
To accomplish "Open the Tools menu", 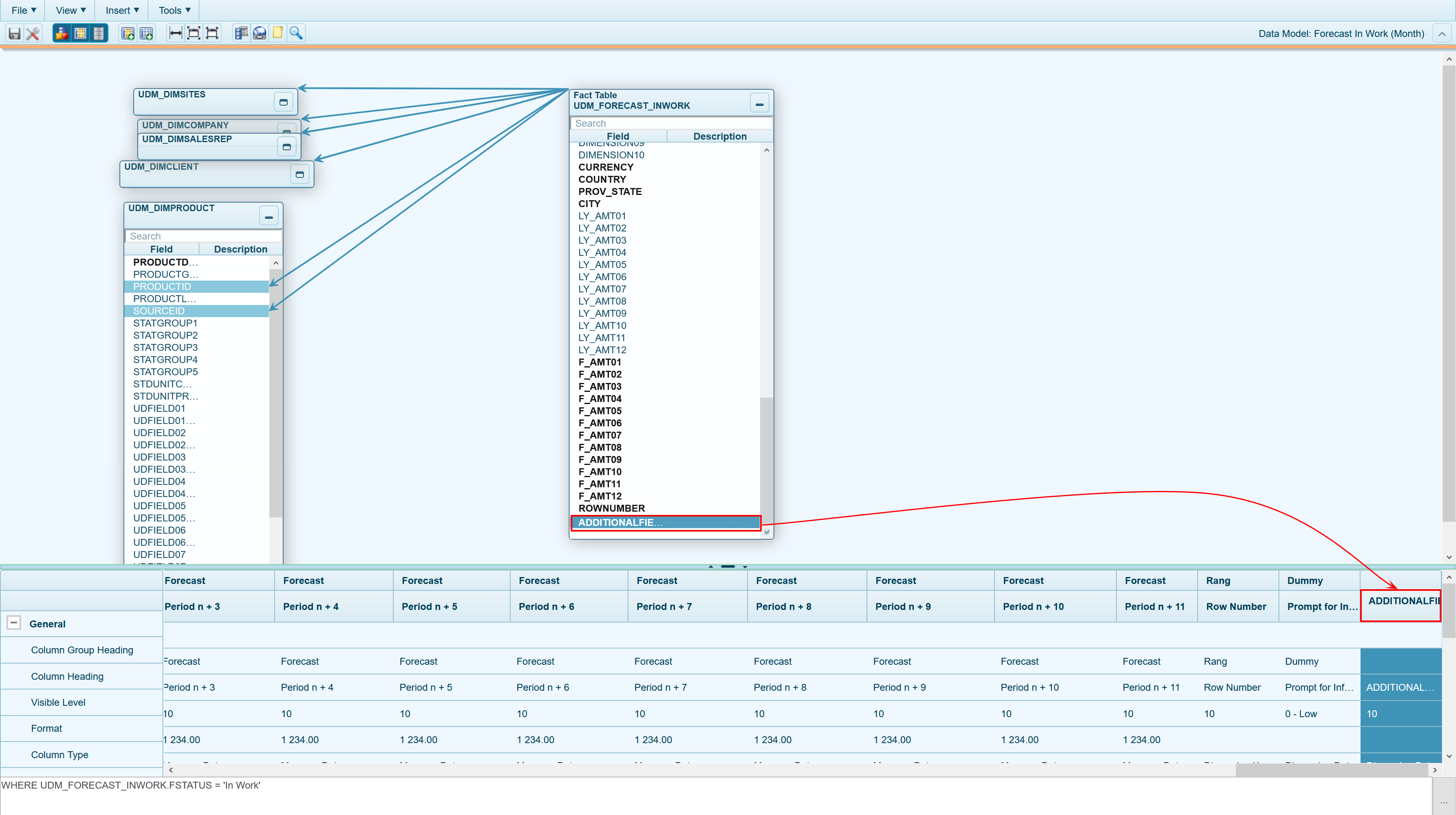I will 174,10.
